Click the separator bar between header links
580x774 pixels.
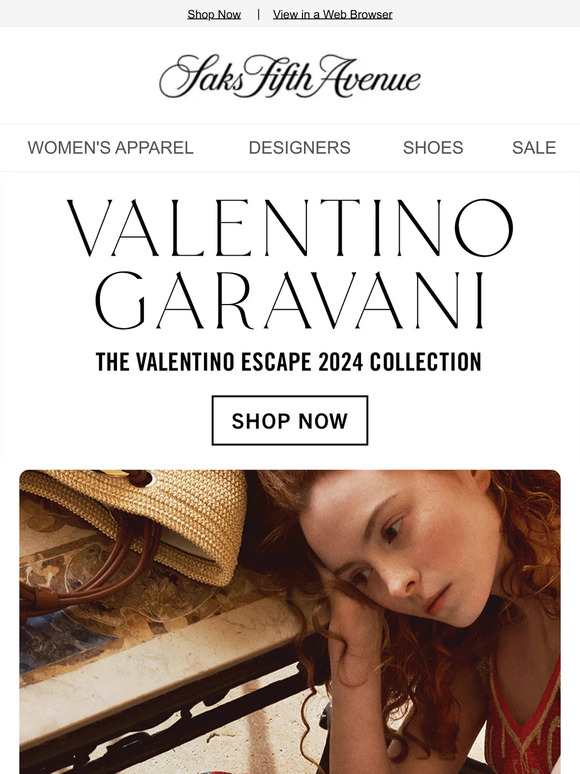(258, 14)
